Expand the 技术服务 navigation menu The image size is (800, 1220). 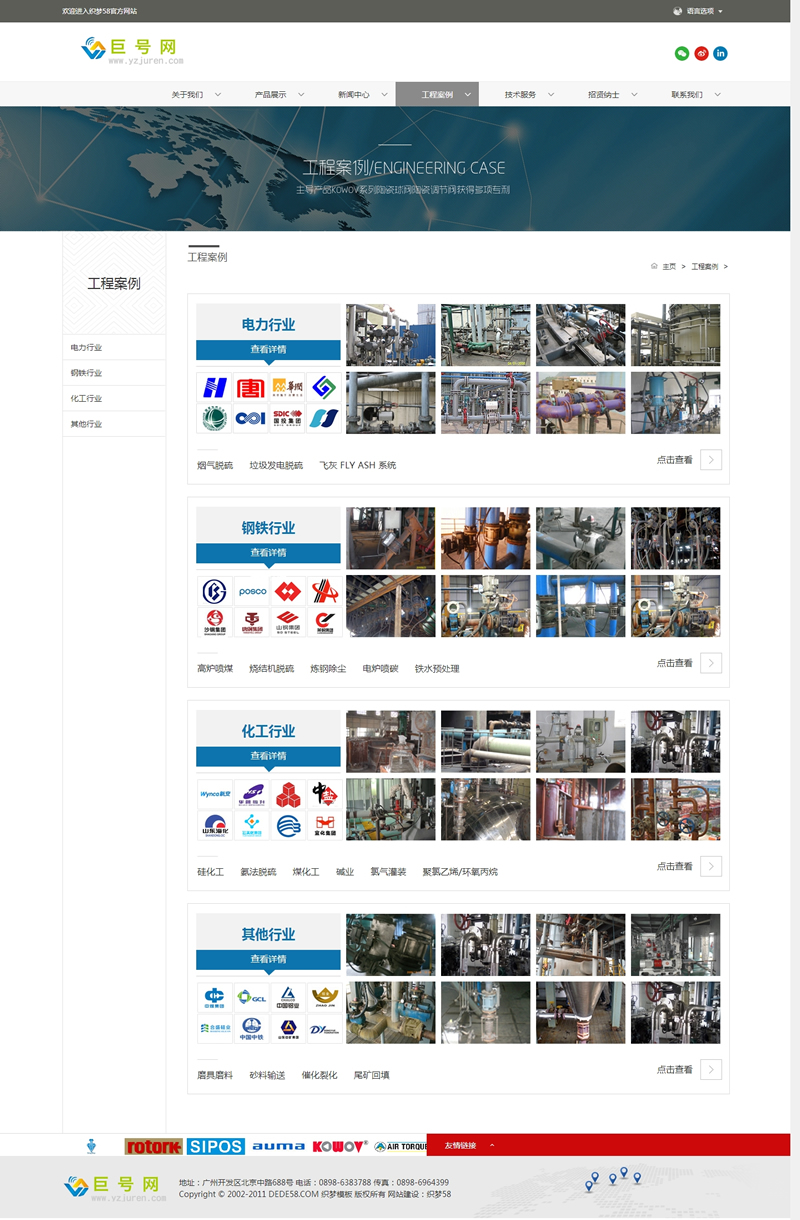528,95
